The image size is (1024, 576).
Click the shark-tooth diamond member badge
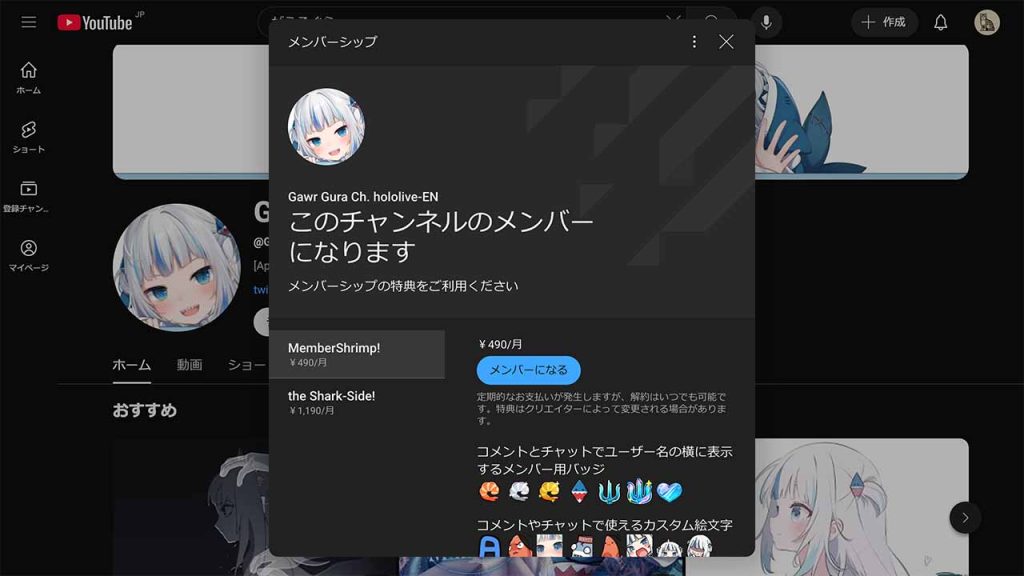click(579, 491)
